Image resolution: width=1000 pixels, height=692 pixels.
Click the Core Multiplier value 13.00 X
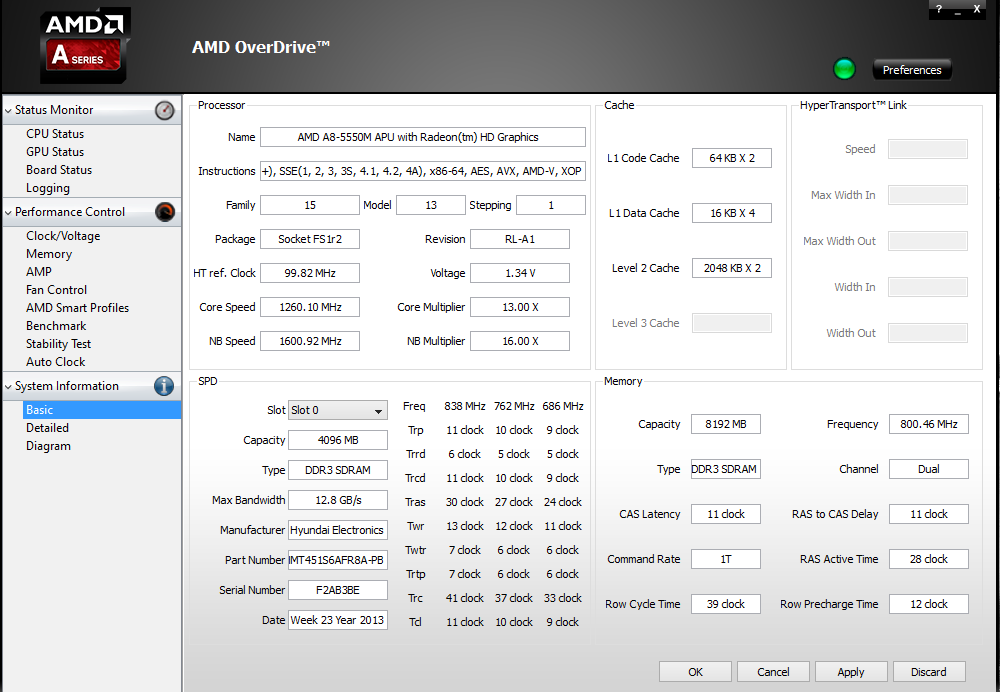pos(520,307)
